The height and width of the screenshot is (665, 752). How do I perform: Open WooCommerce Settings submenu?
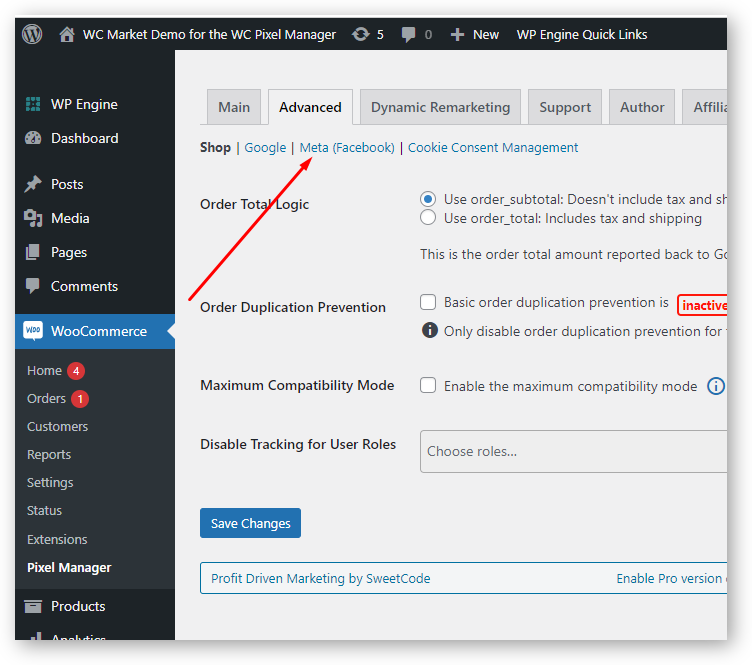(50, 483)
